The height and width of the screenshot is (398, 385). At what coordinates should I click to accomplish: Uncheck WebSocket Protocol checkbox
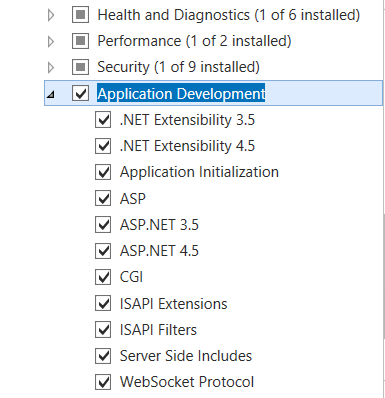pos(103,382)
